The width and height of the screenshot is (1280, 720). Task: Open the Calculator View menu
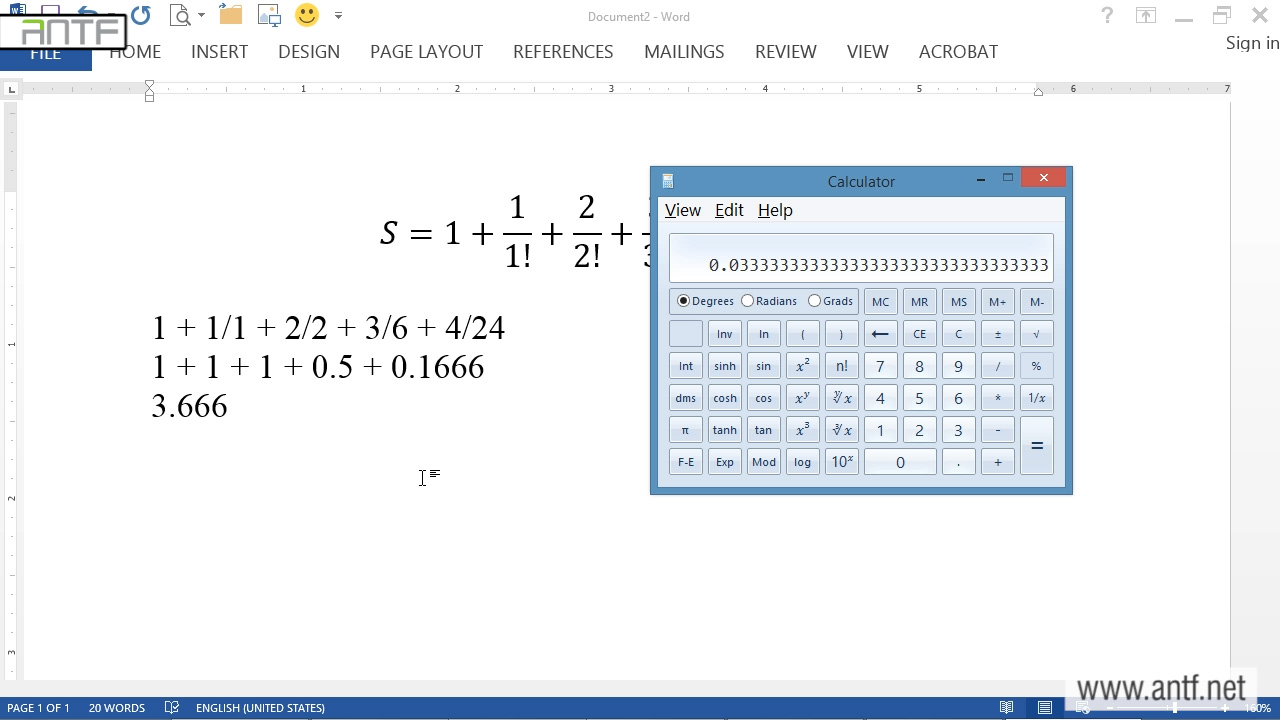[683, 210]
